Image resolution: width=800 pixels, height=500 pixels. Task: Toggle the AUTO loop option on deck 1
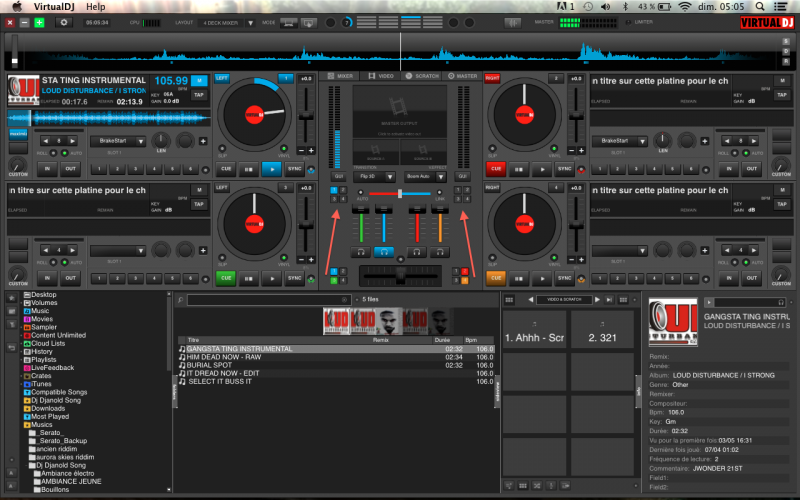[x=64, y=153]
